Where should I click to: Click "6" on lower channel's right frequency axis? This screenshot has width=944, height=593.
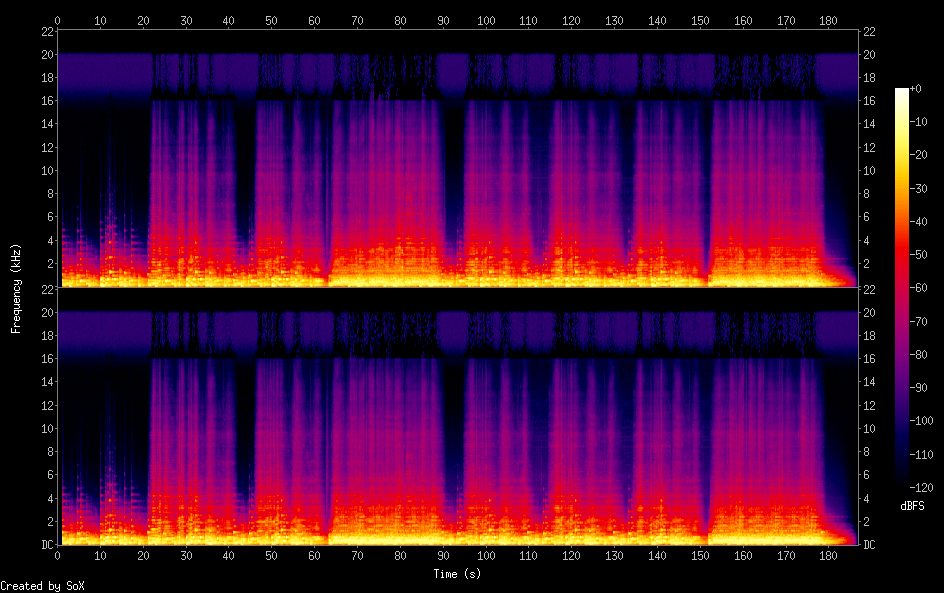[x=866, y=475]
